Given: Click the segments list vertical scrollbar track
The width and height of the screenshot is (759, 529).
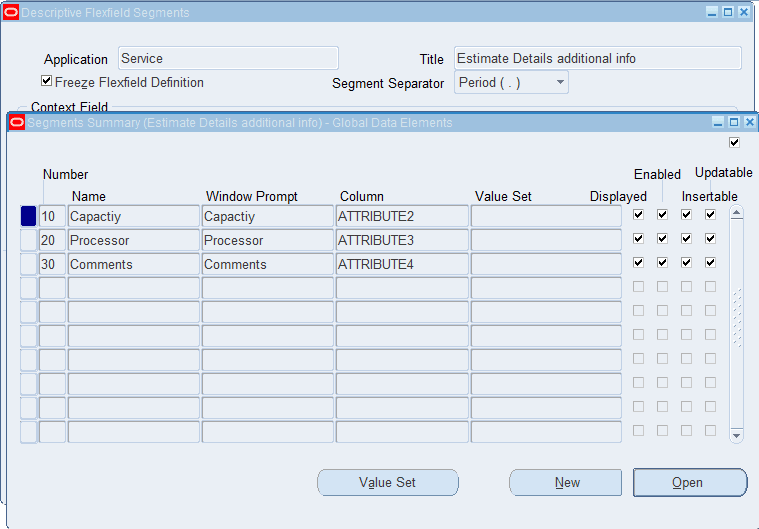Looking at the screenshot, I should (737, 320).
